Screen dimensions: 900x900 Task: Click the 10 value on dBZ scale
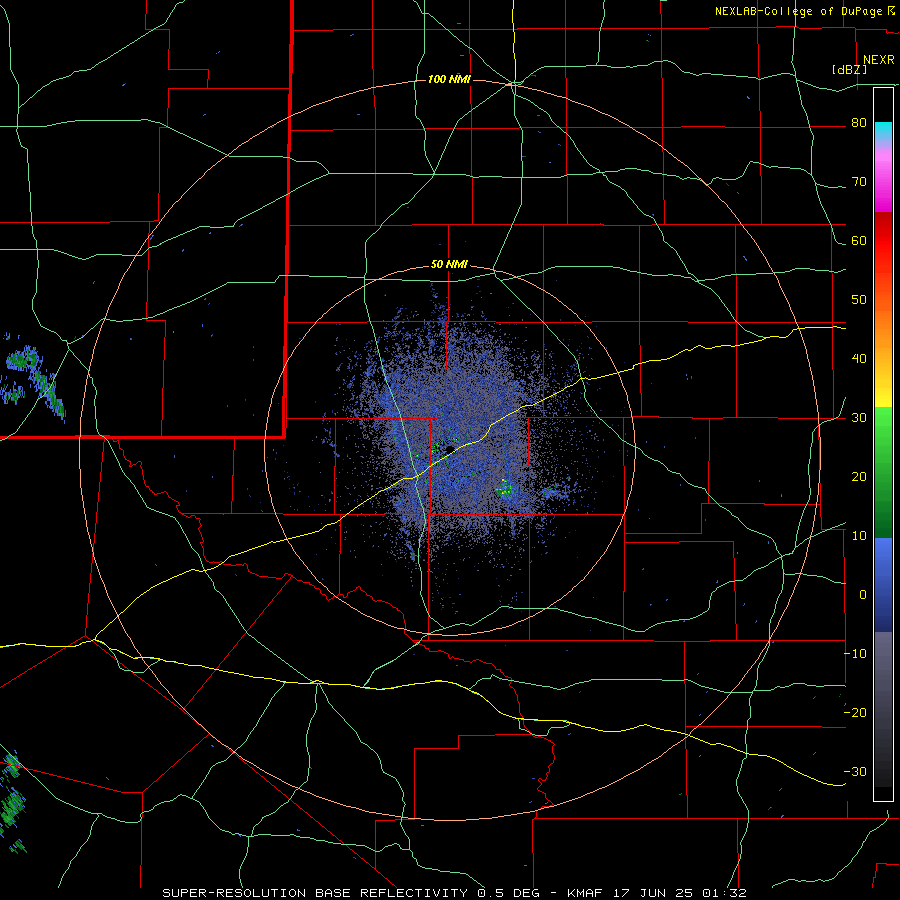[859, 536]
